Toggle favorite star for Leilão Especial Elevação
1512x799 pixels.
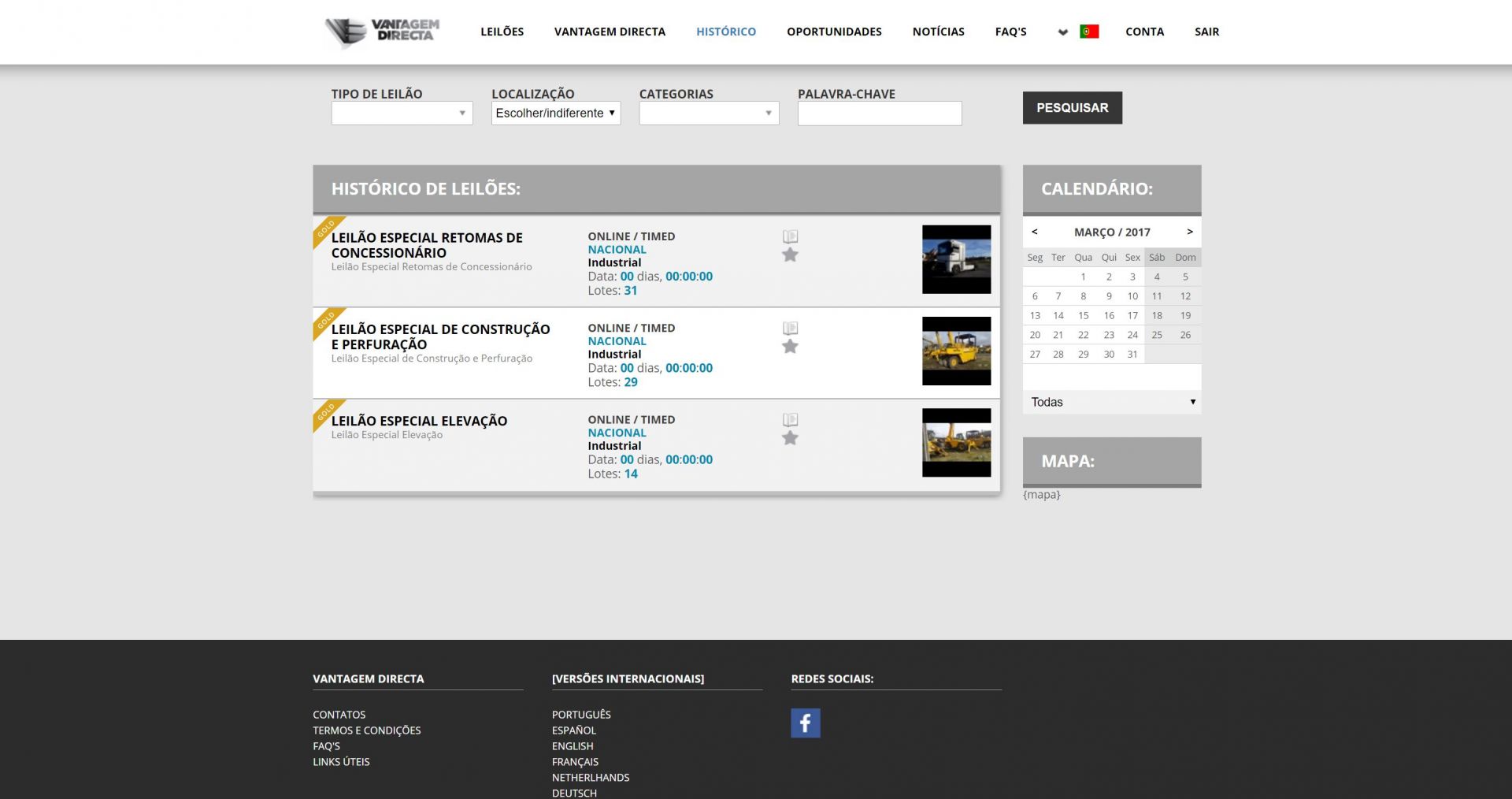pos(790,438)
